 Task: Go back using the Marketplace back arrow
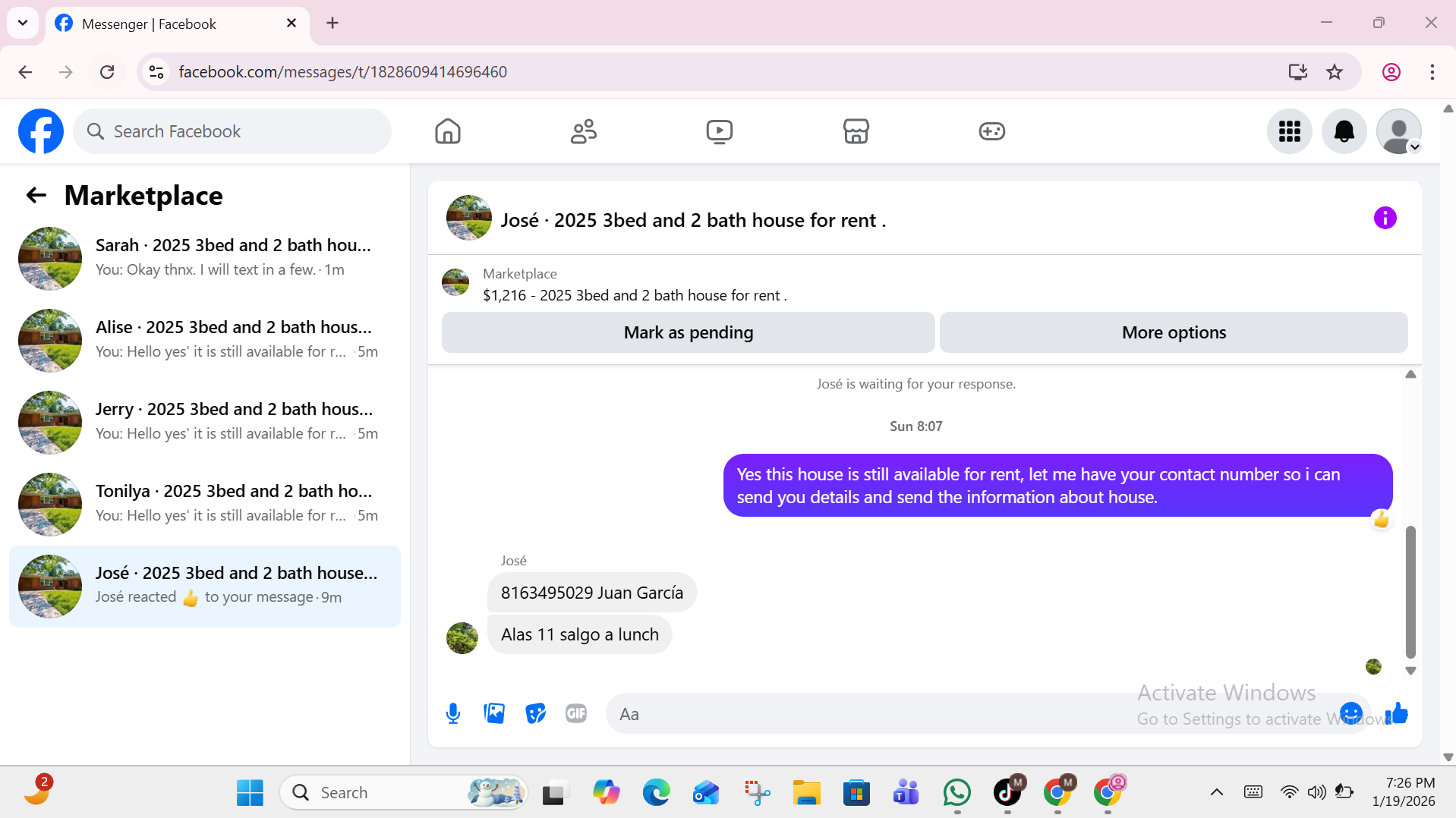(x=36, y=196)
